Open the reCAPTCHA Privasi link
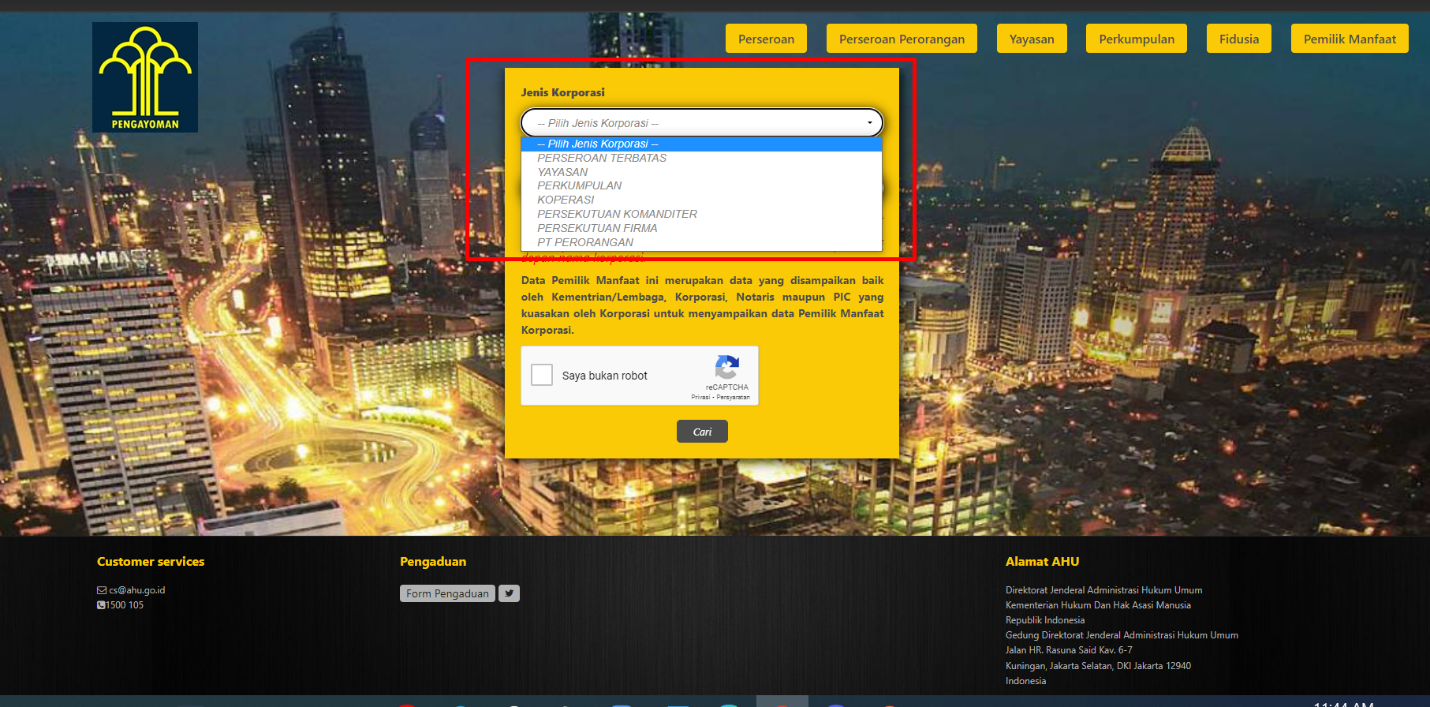 [x=700, y=397]
